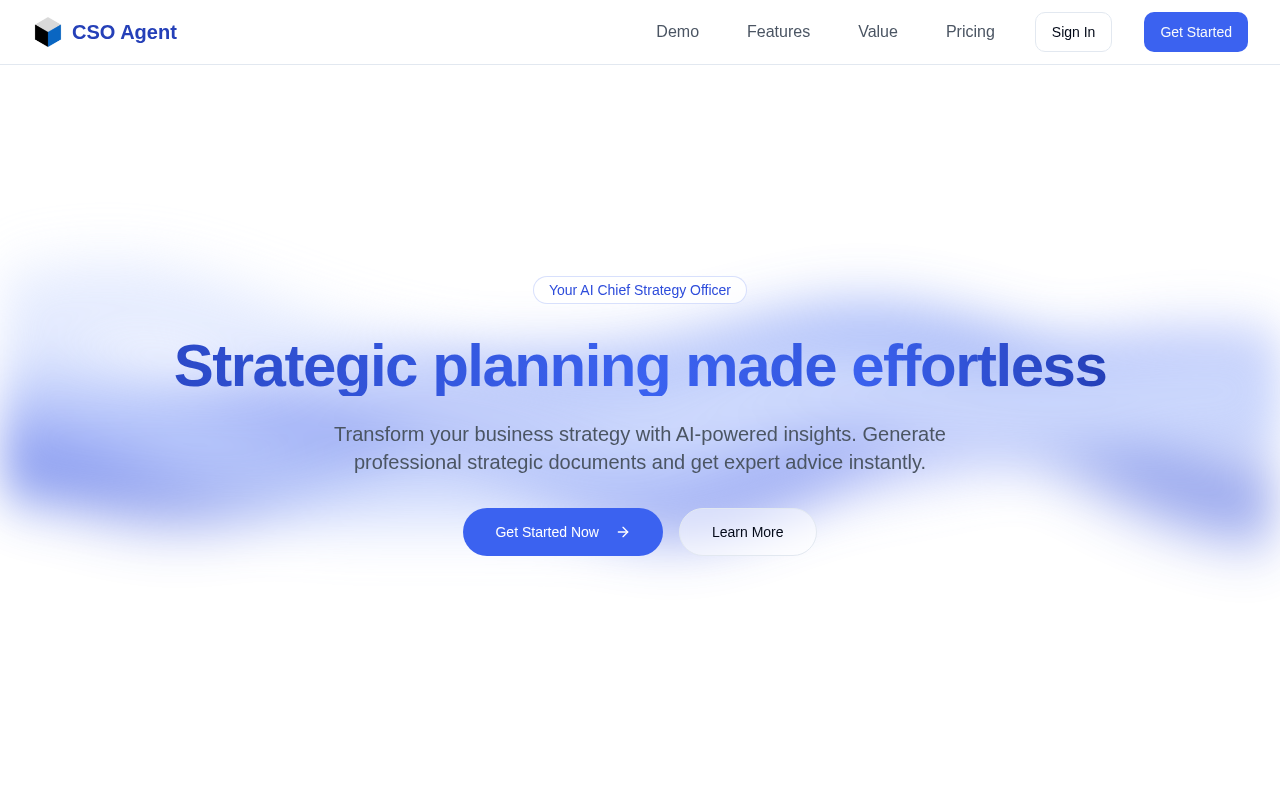Select the arrow icon inside Get Started Now
Image resolution: width=1280 pixels, height=800 pixels.
[x=621, y=531]
